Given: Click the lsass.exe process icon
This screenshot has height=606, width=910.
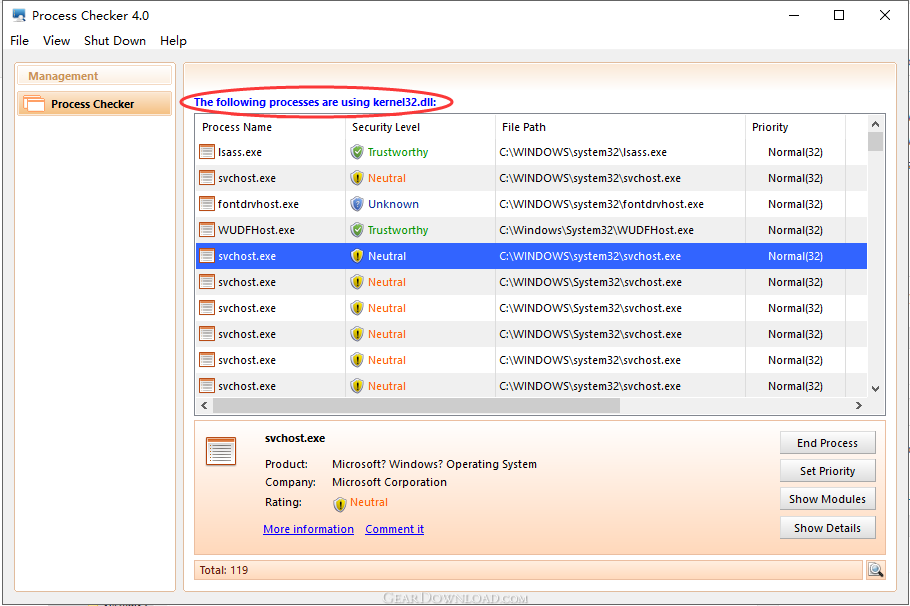Looking at the screenshot, I should click(207, 152).
